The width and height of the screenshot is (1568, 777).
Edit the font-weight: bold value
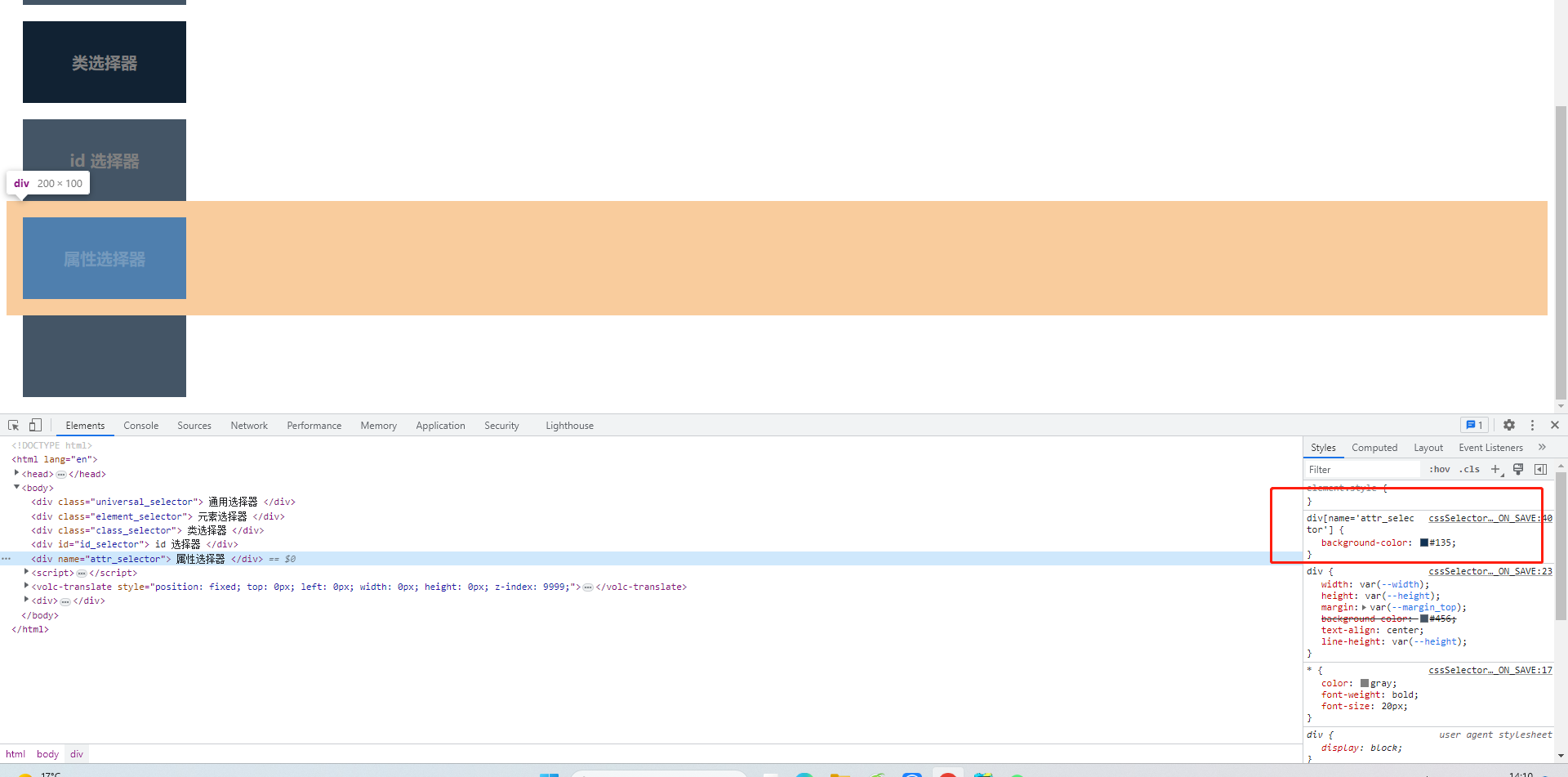(1403, 694)
